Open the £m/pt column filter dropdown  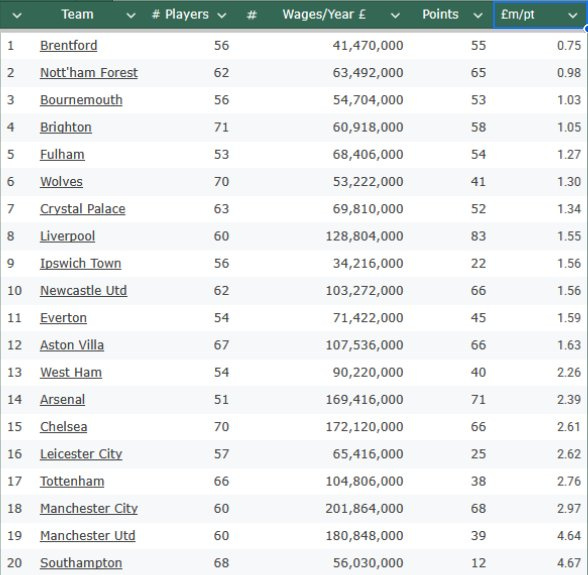coord(572,15)
